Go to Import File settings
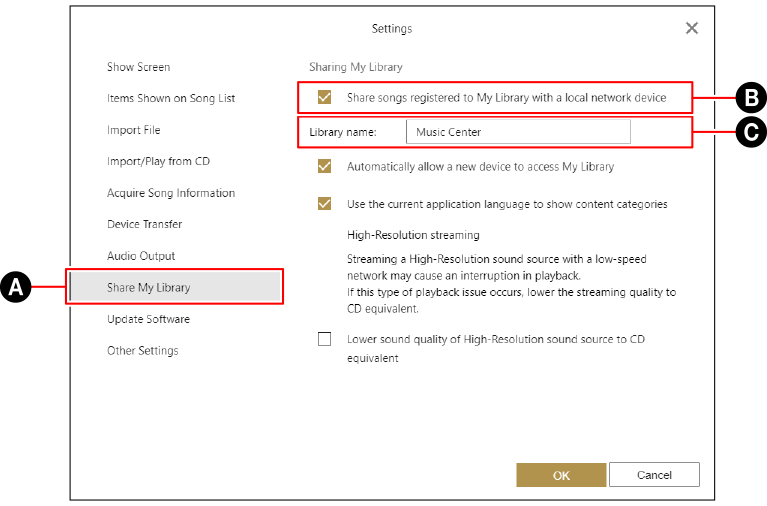This screenshot has height=506, width=767. pos(134,130)
